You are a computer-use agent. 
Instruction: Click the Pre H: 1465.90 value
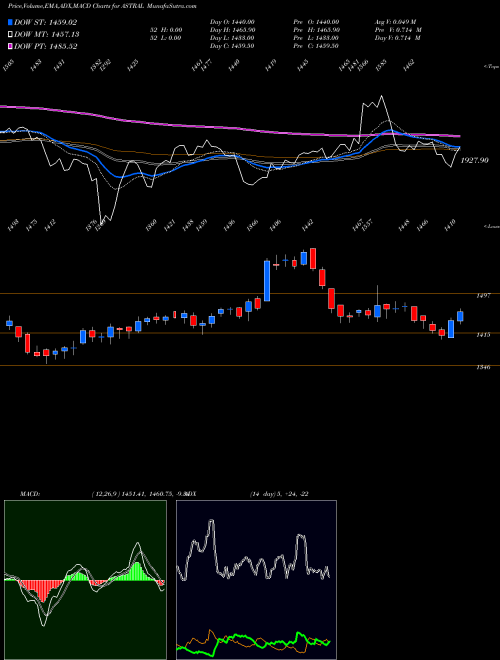[316, 30]
